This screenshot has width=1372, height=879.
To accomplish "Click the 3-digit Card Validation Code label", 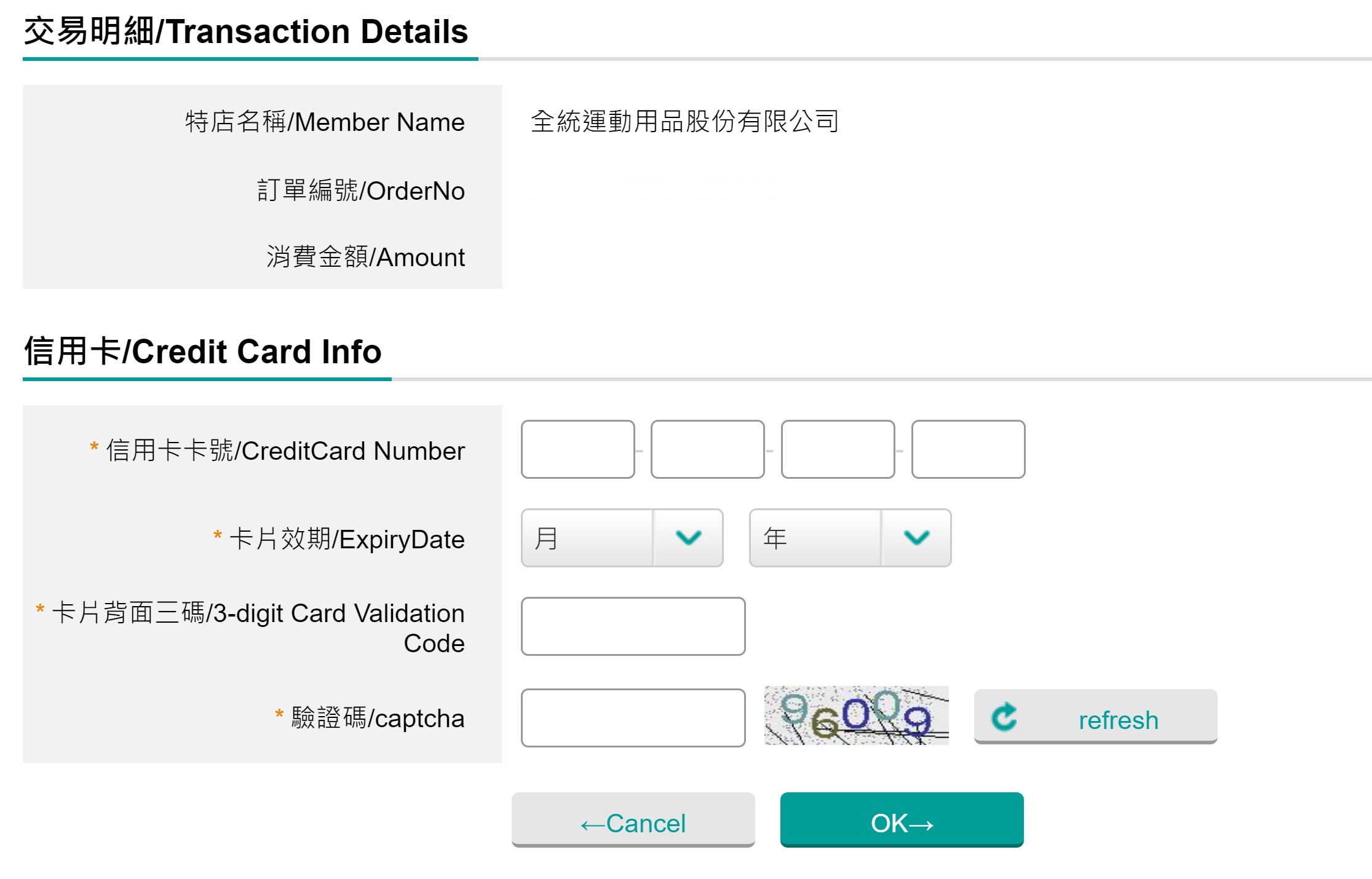I will pos(258,628).
